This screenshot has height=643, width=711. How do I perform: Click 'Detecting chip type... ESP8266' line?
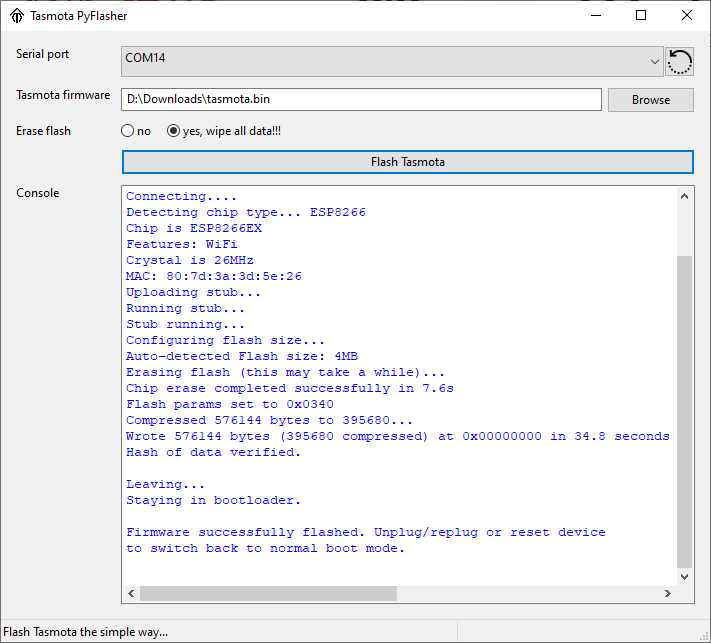pyautogui.click(x=246, y=212)
